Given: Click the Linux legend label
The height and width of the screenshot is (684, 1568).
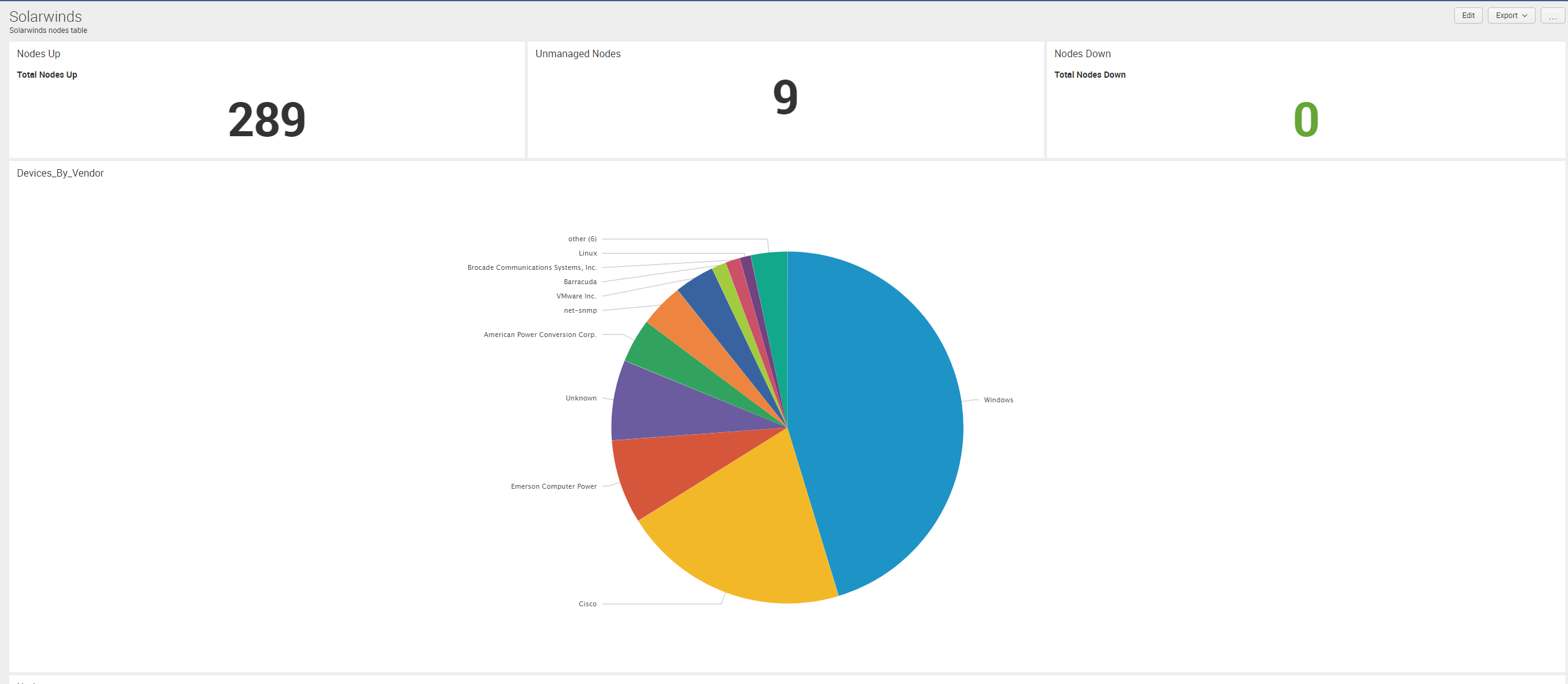Looking at the screenshot, I should point(588,253).
